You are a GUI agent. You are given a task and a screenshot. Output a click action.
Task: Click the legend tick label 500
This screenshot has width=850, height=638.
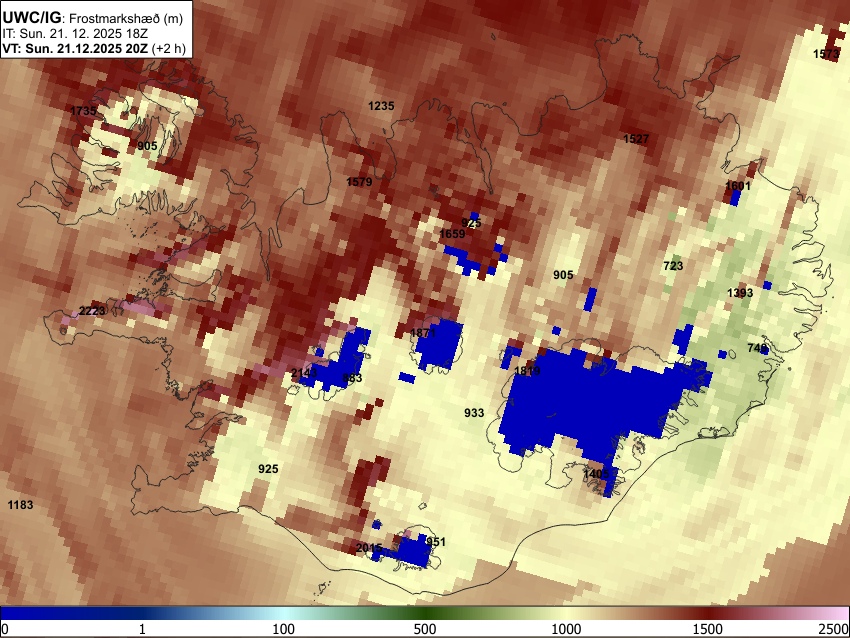pos(425,629)
